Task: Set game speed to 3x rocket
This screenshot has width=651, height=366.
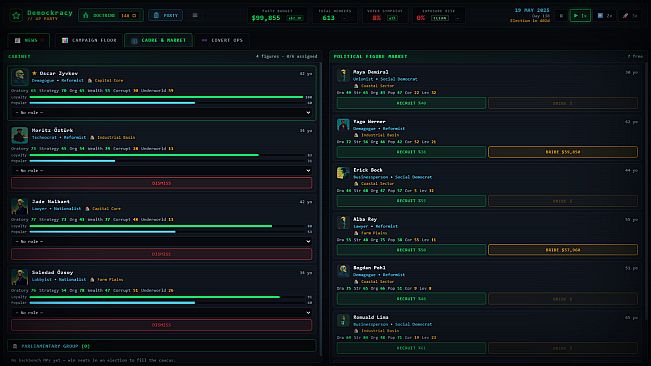Action: click(629, 16)
